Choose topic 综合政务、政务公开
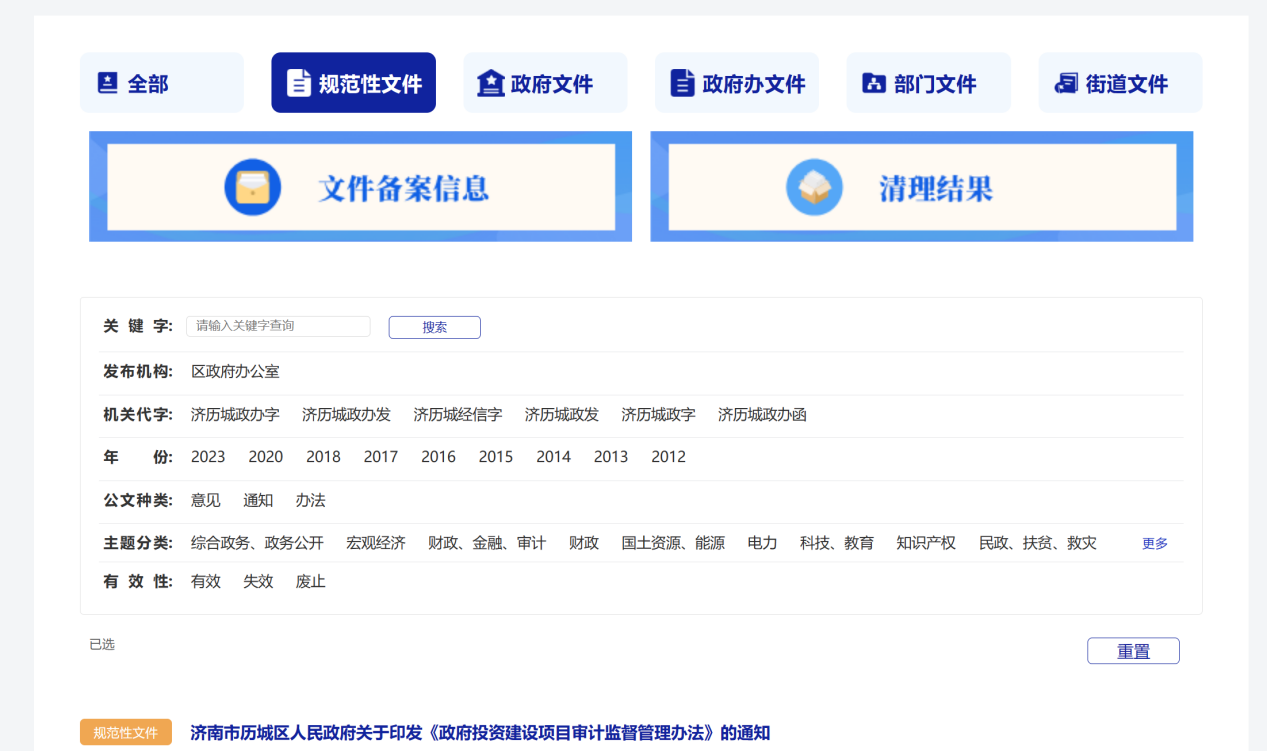 click(258, 543)
